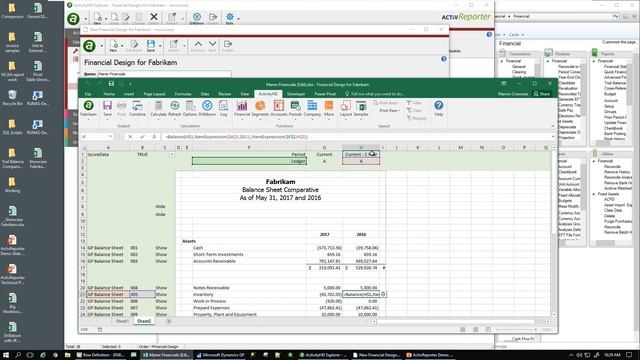Image resolution: width=640 pixels, height=360 pixels.
Task: Open Options in the Calculation group
Action: (190, 109)
